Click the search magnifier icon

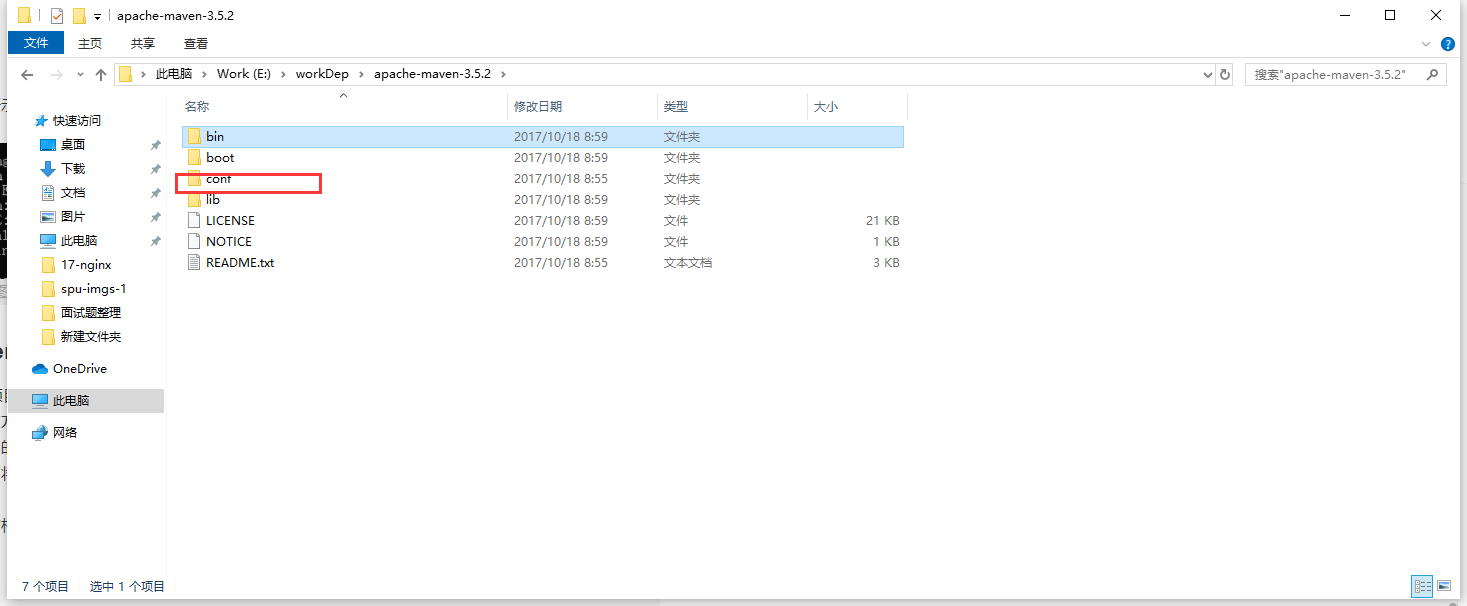[x=1434, y=74]
